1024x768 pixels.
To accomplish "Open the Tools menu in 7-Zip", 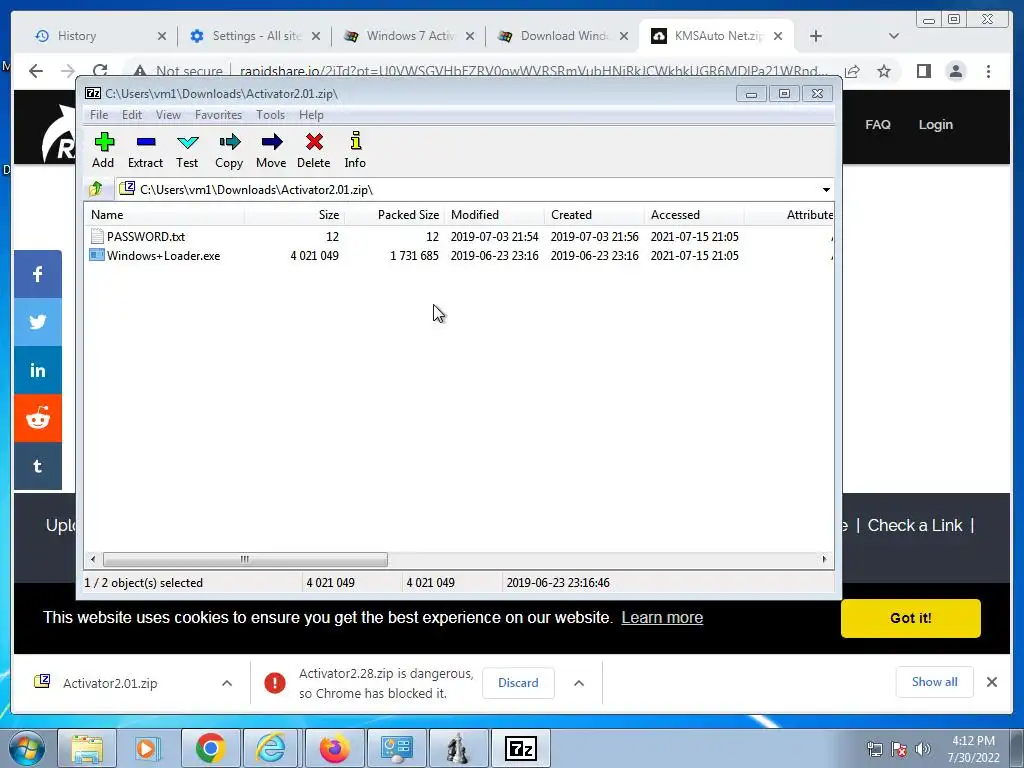I will [x=270, y=115].
